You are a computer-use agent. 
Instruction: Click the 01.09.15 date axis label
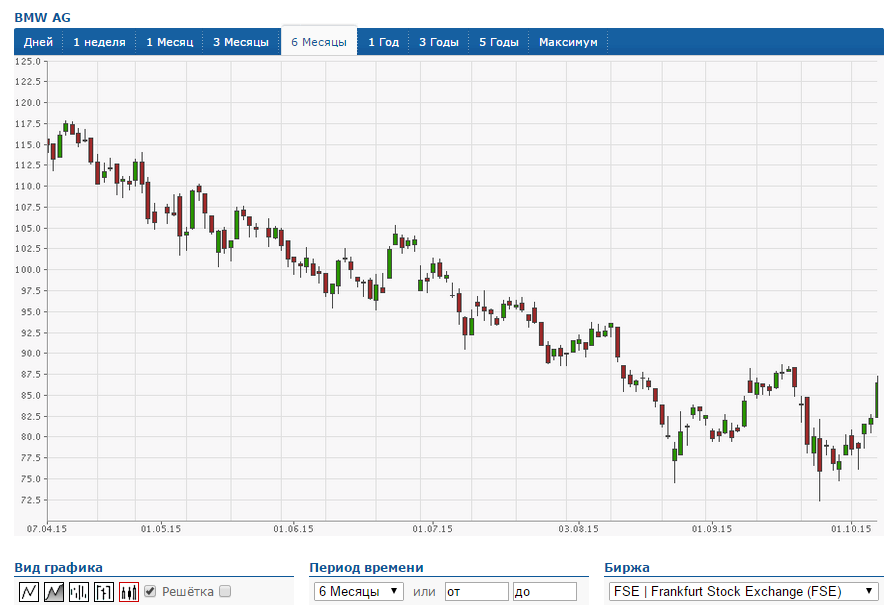click(712, 529)
